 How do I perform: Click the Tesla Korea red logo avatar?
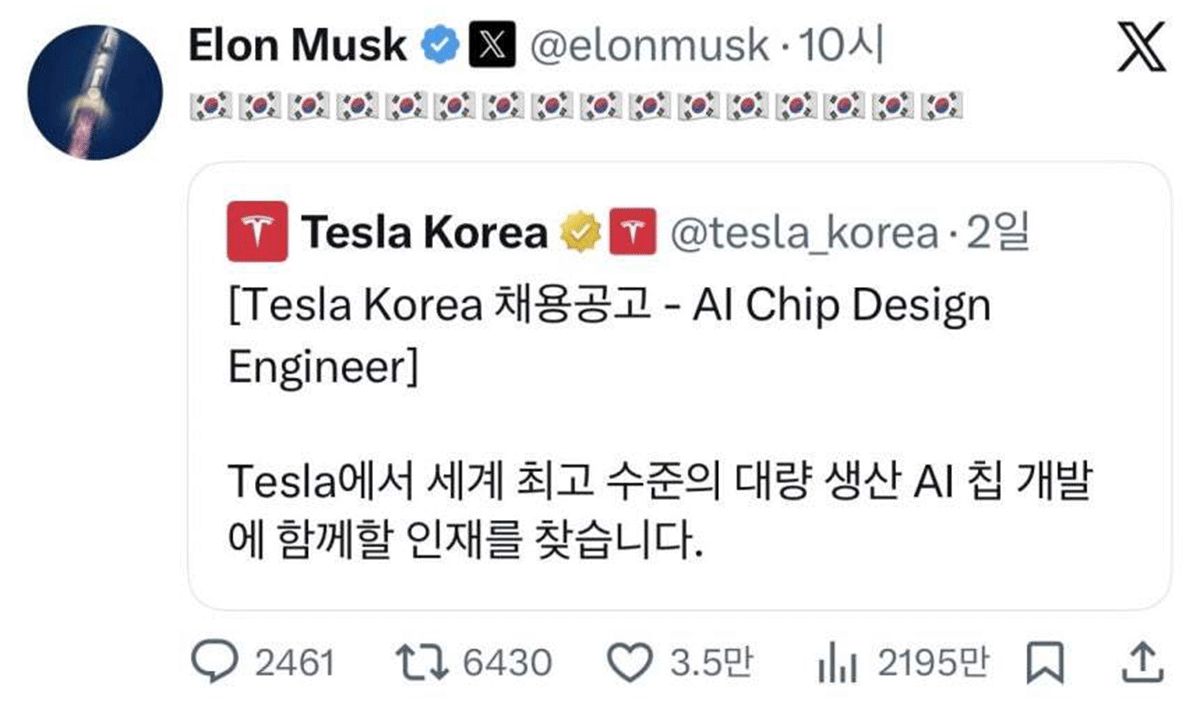pos(257,232)
